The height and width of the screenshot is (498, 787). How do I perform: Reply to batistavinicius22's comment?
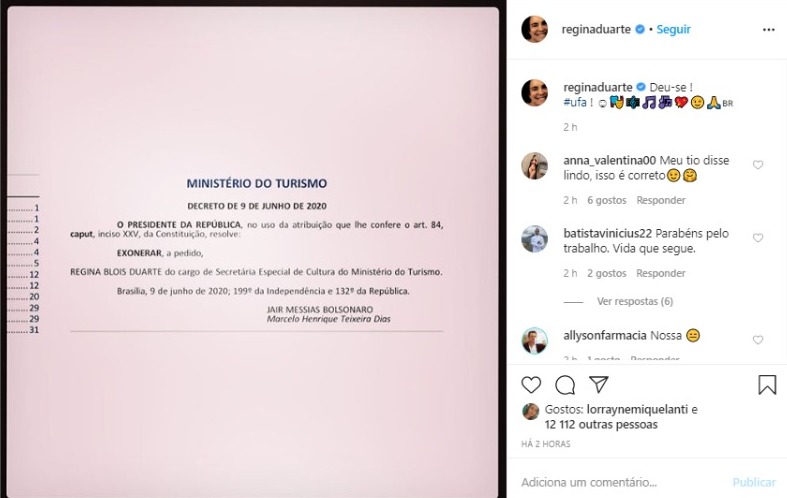(661, 273)
